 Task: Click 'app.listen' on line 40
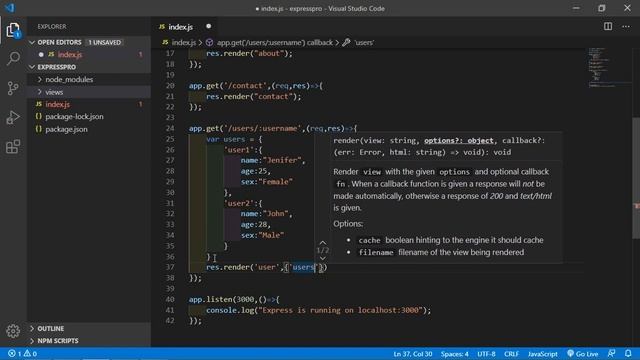[210, 300]
